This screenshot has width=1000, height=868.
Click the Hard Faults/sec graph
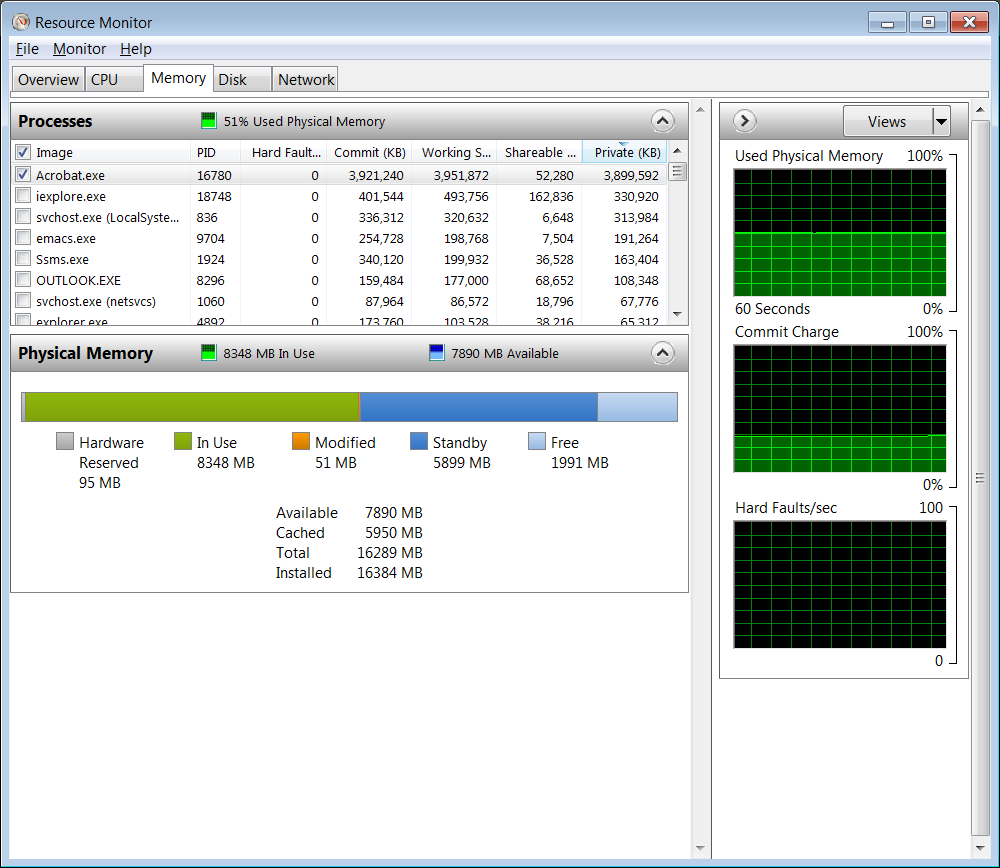coord(840,584)
